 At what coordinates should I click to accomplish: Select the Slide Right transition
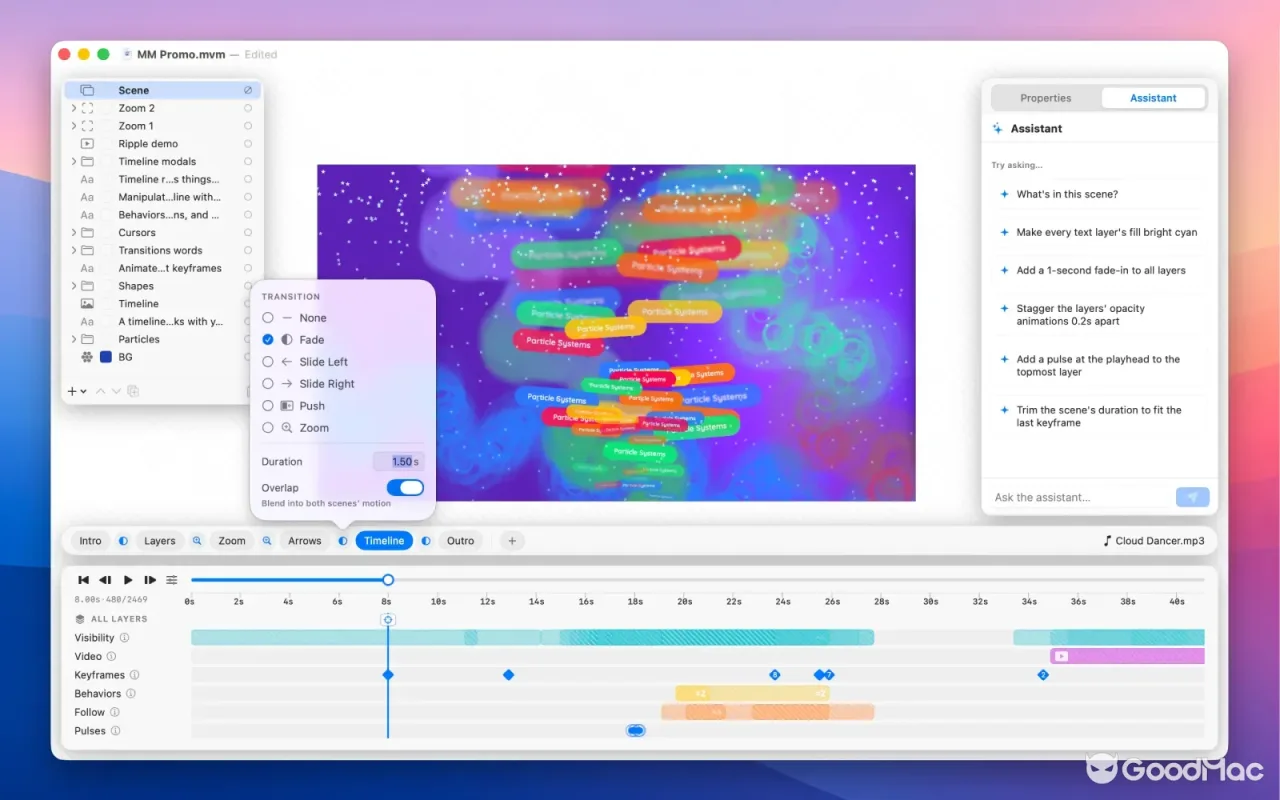click(268, 384)
